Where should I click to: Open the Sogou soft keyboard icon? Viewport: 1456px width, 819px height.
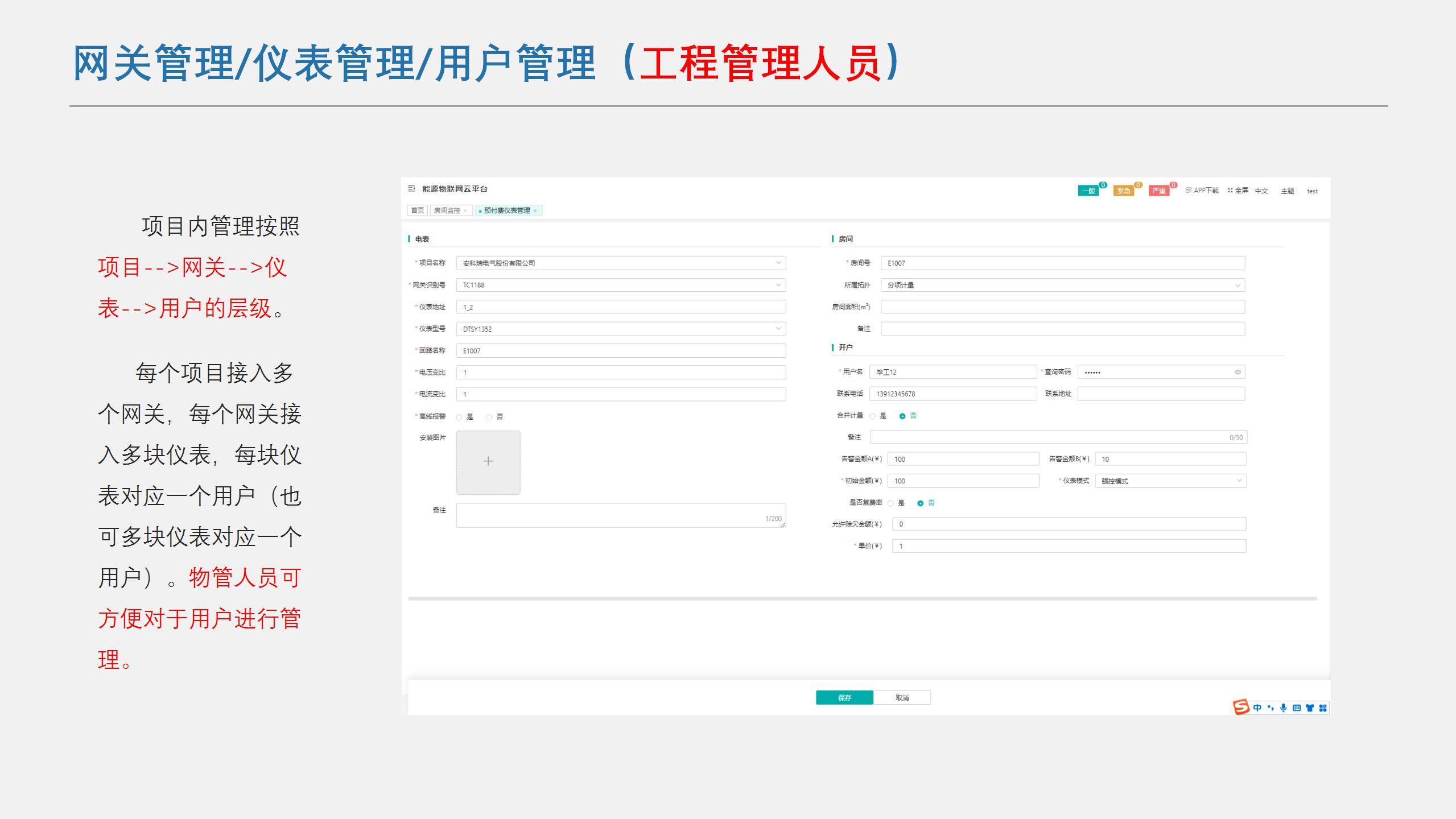pos(1296,708)
